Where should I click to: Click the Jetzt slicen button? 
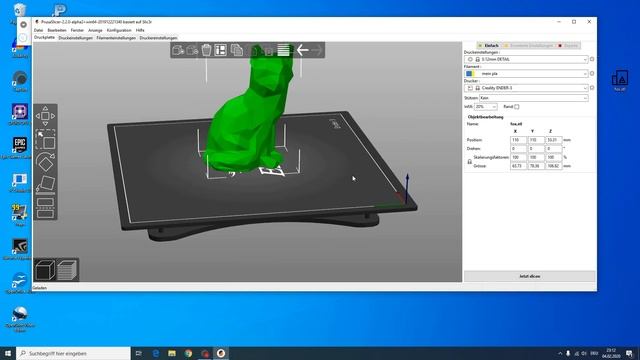tap(529, 276)
